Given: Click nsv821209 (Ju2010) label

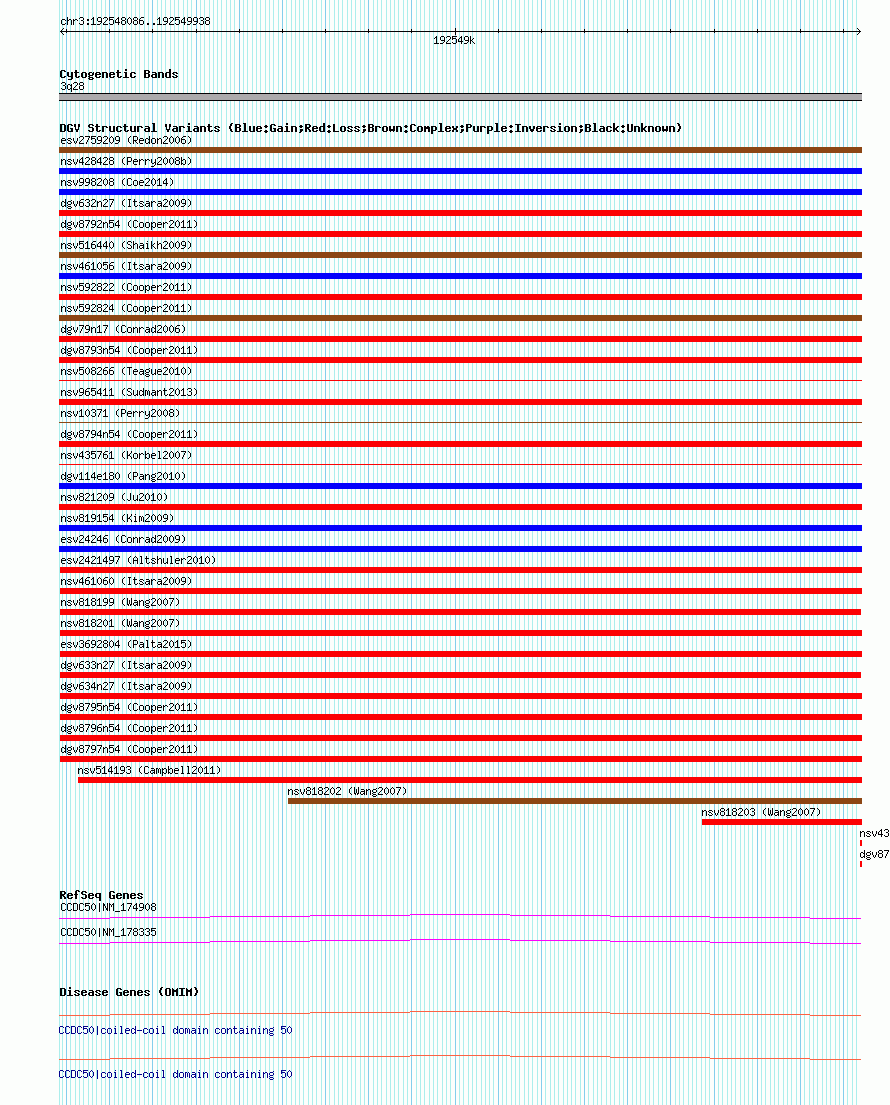Looking at the screenshot, I should pos(114,498).
